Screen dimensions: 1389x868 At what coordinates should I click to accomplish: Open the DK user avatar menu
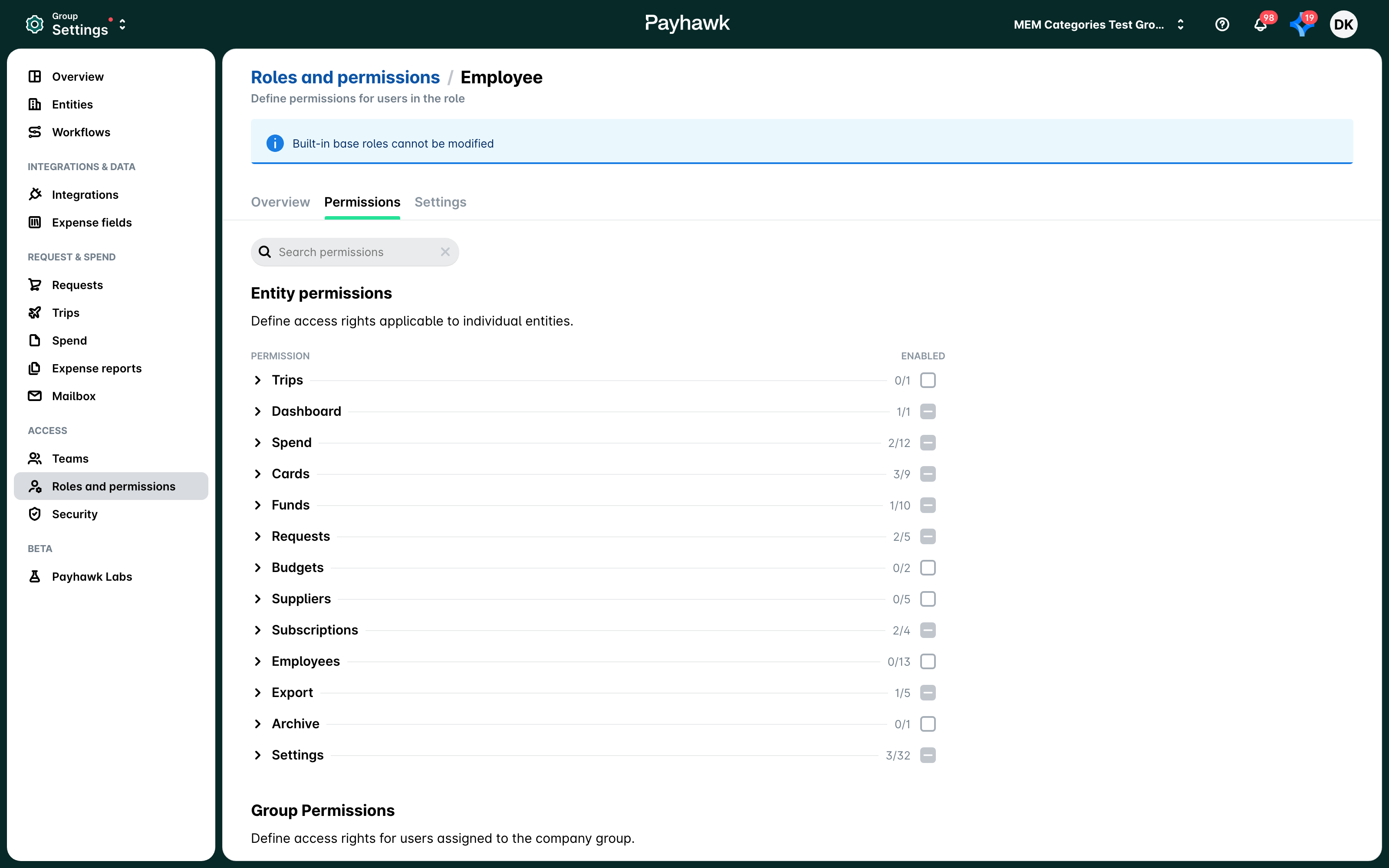tap(1344, 24)
